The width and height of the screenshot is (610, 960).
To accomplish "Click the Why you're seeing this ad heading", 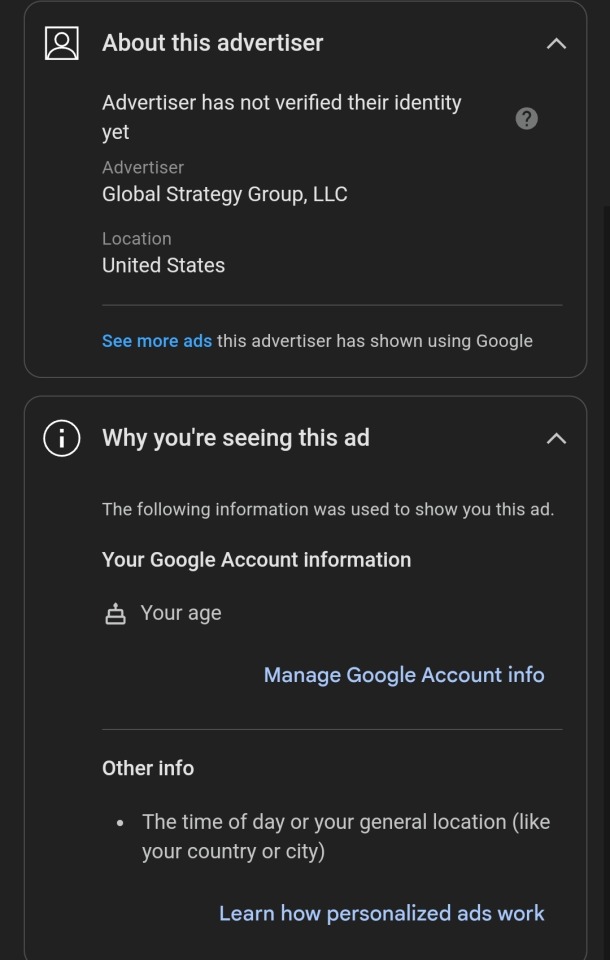I will click(x=236, y=438).
